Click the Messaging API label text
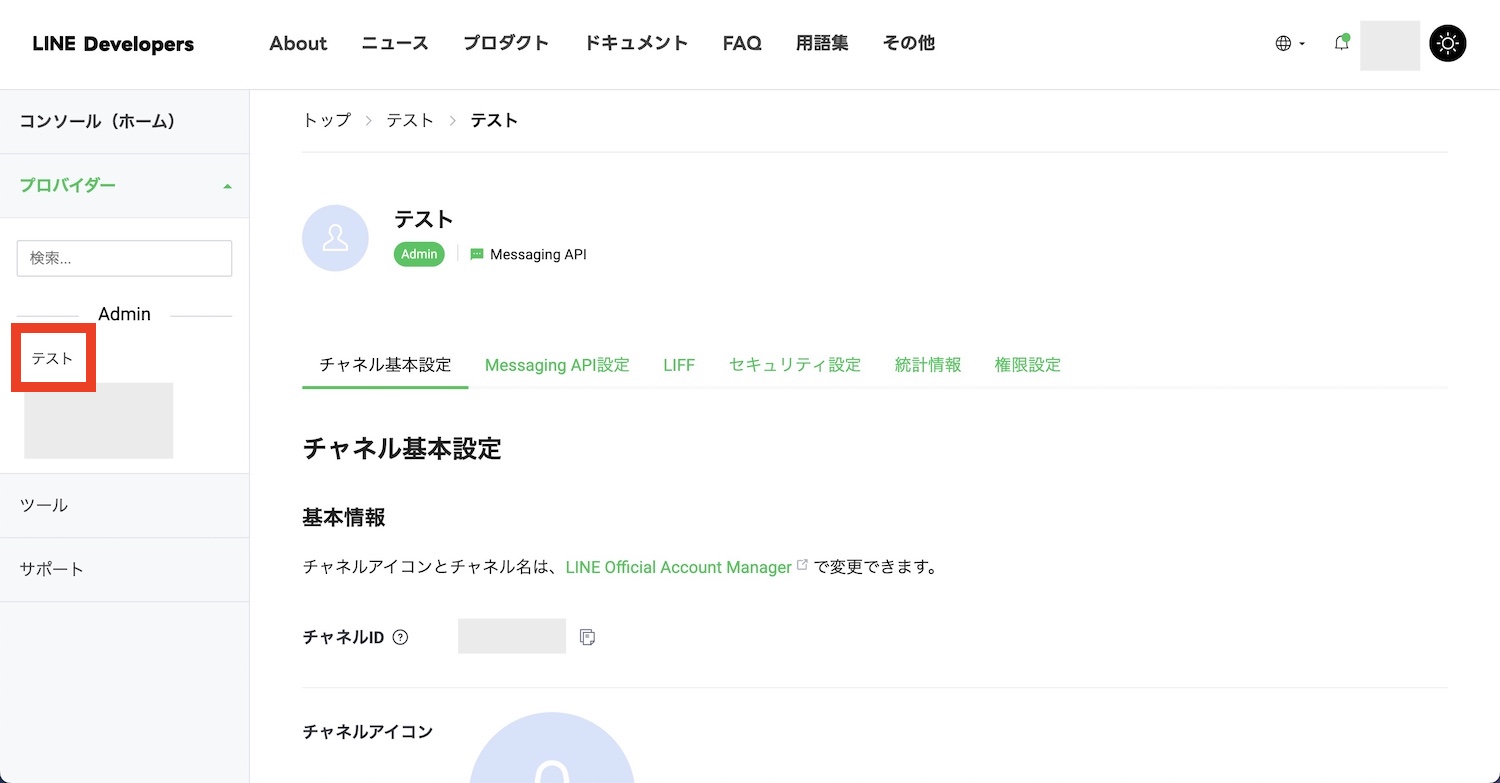This screenshot has width=1500, height=783. [x=538, y=255]
